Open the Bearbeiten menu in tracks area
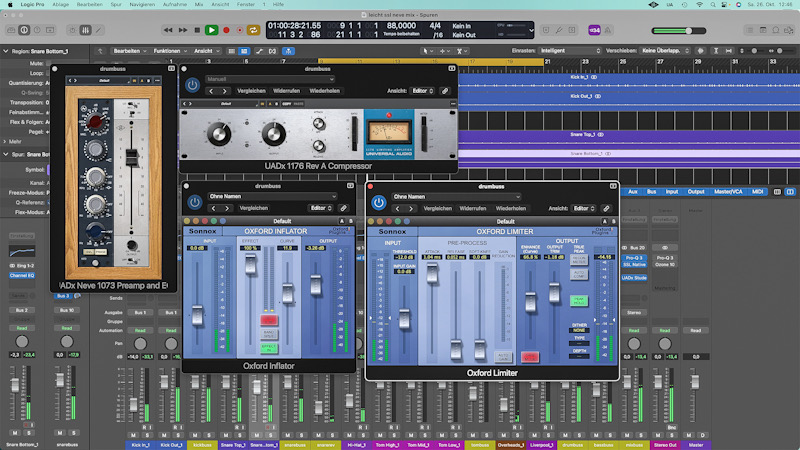 pos(130,51)
